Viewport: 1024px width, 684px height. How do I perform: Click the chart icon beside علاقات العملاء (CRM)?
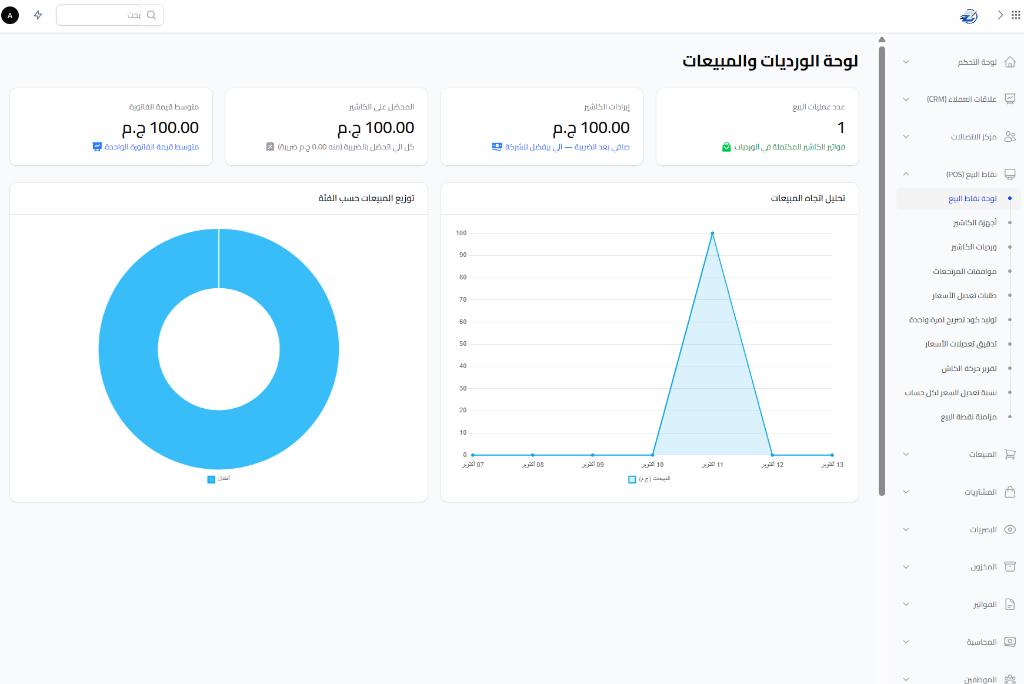(x=1010, y=99)
